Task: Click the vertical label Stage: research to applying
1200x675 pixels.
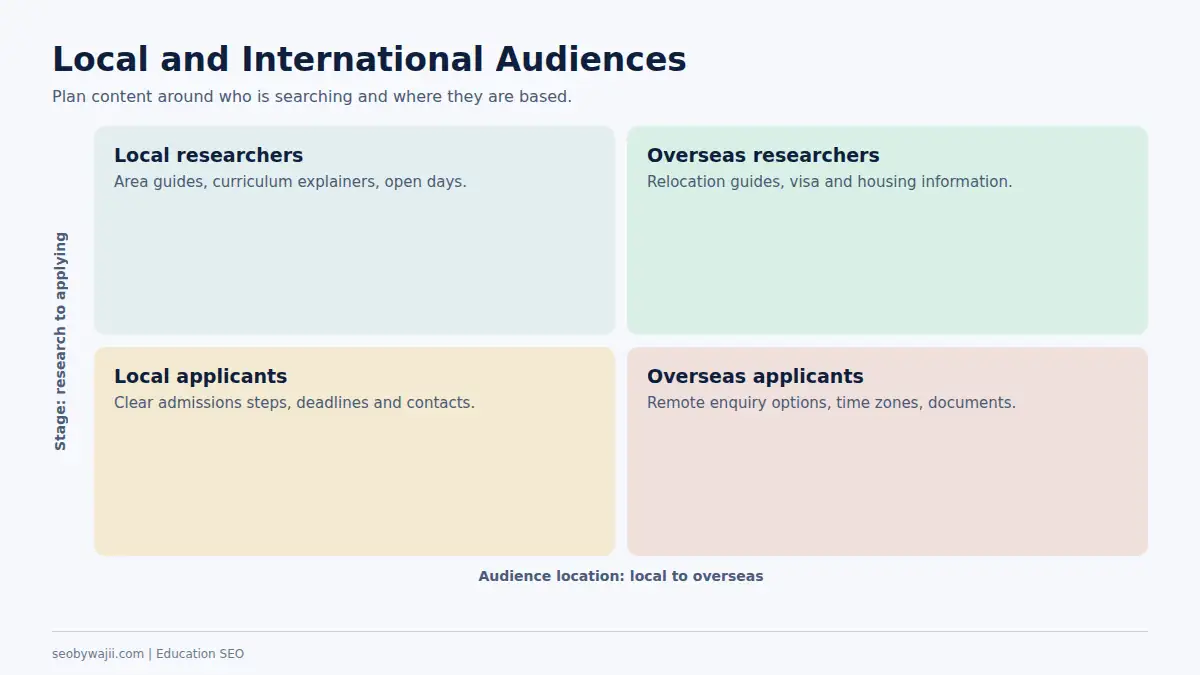Action: point(61,341)
